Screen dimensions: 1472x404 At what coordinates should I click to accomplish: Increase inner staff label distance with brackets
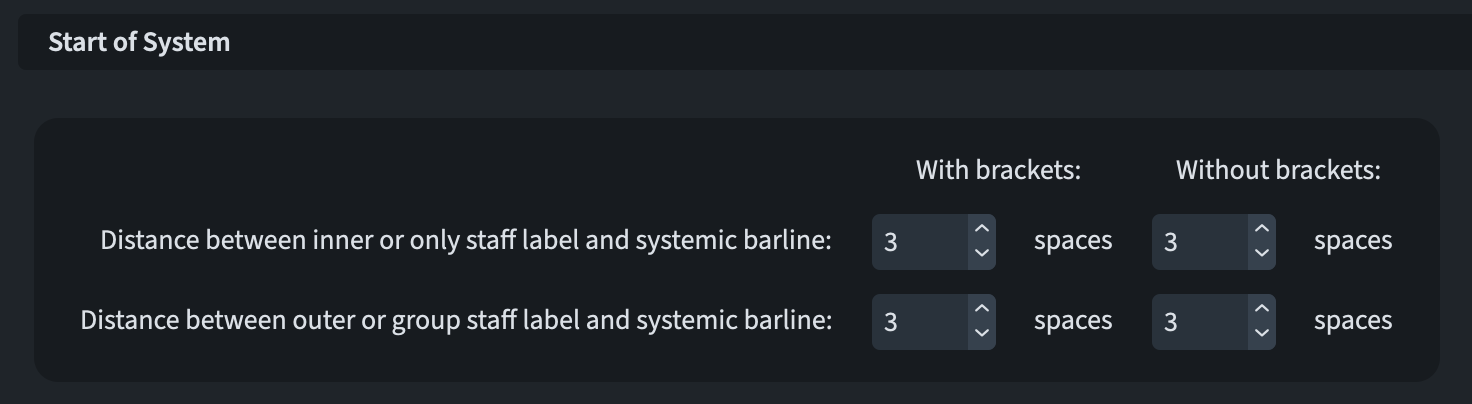[981, 229]
